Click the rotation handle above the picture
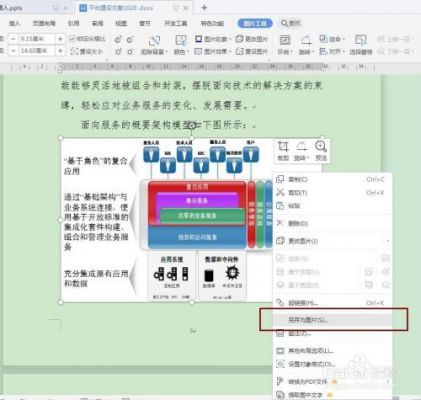 192,126
